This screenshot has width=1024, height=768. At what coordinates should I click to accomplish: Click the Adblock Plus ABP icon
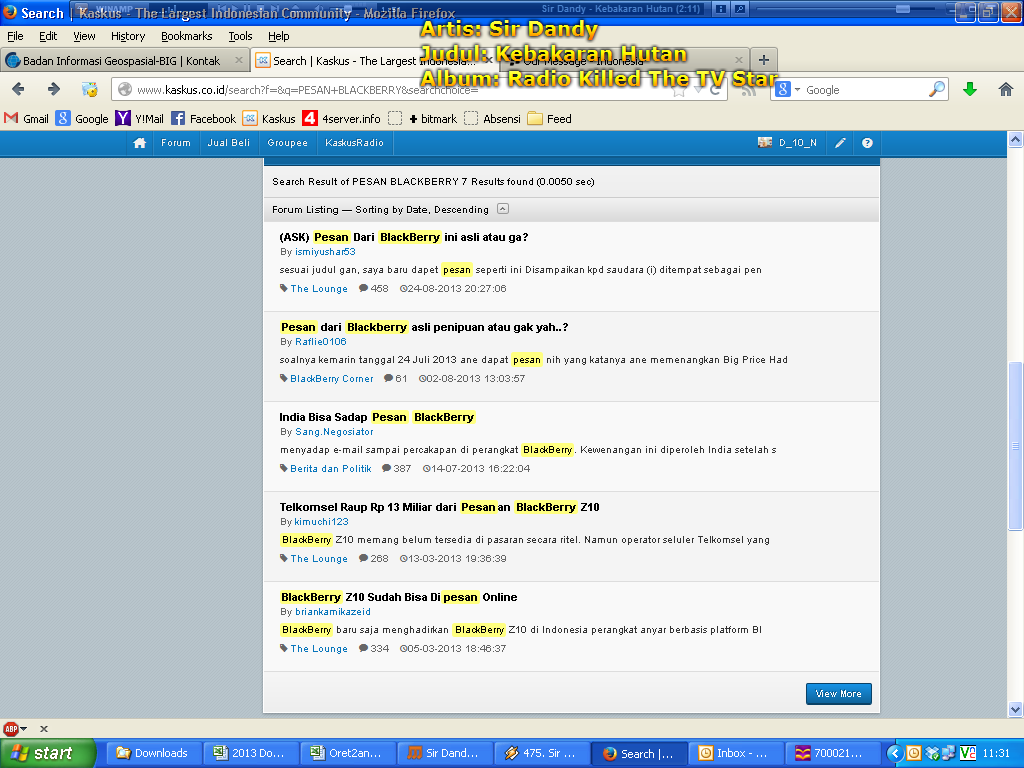[x=10, y=729]
